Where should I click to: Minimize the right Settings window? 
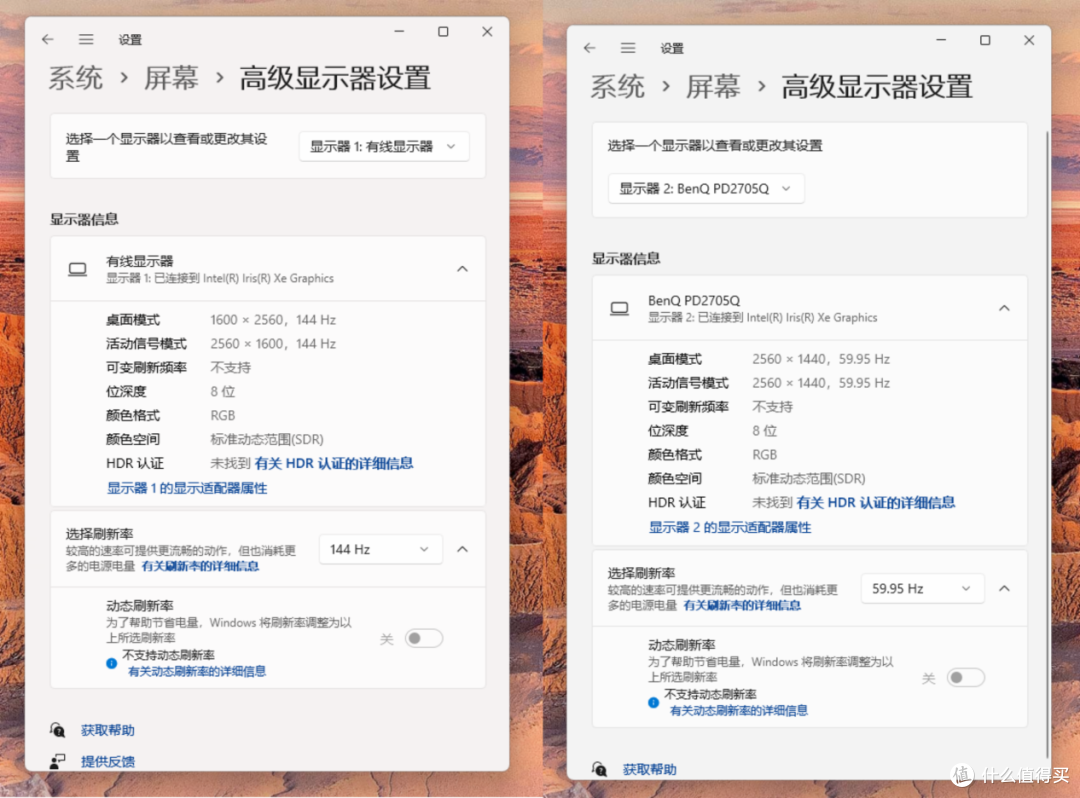[x=942, y=40]
